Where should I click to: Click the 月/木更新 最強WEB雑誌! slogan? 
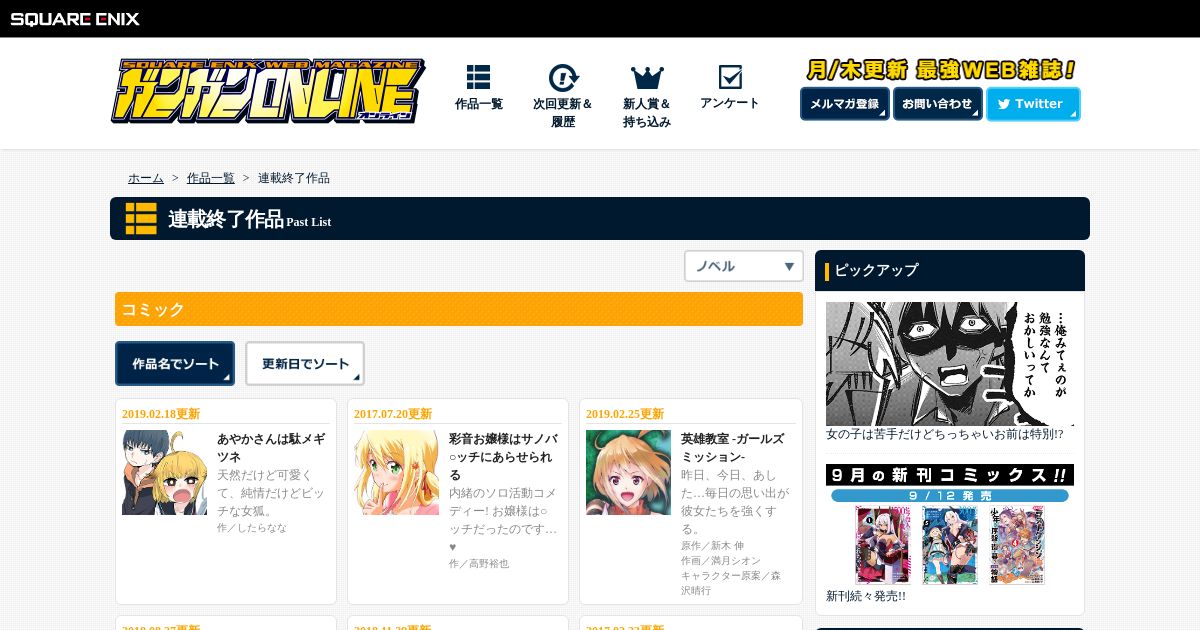(941, 70)
